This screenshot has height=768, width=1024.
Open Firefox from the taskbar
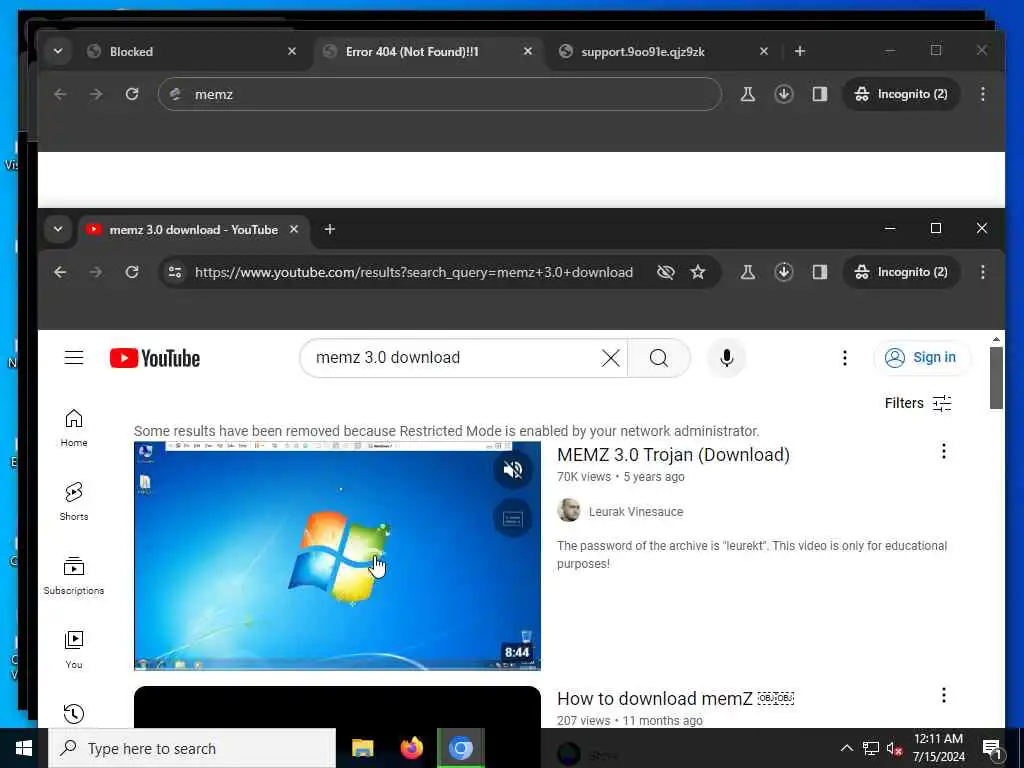click(411, 748)
